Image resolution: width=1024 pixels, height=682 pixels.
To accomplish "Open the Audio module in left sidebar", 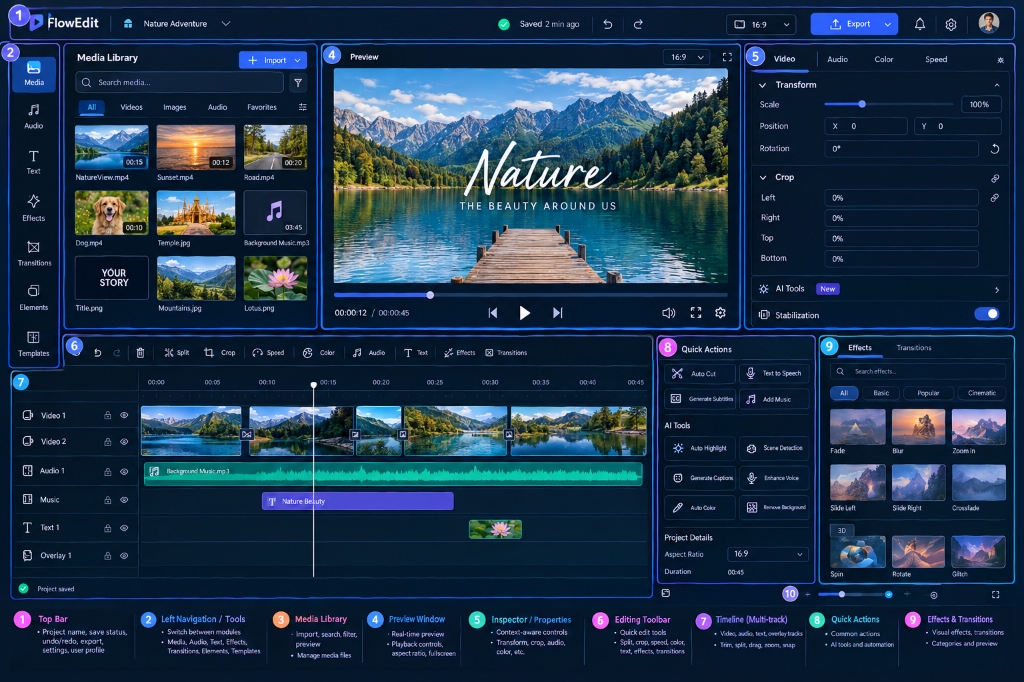I will click(x=34, y=116).
